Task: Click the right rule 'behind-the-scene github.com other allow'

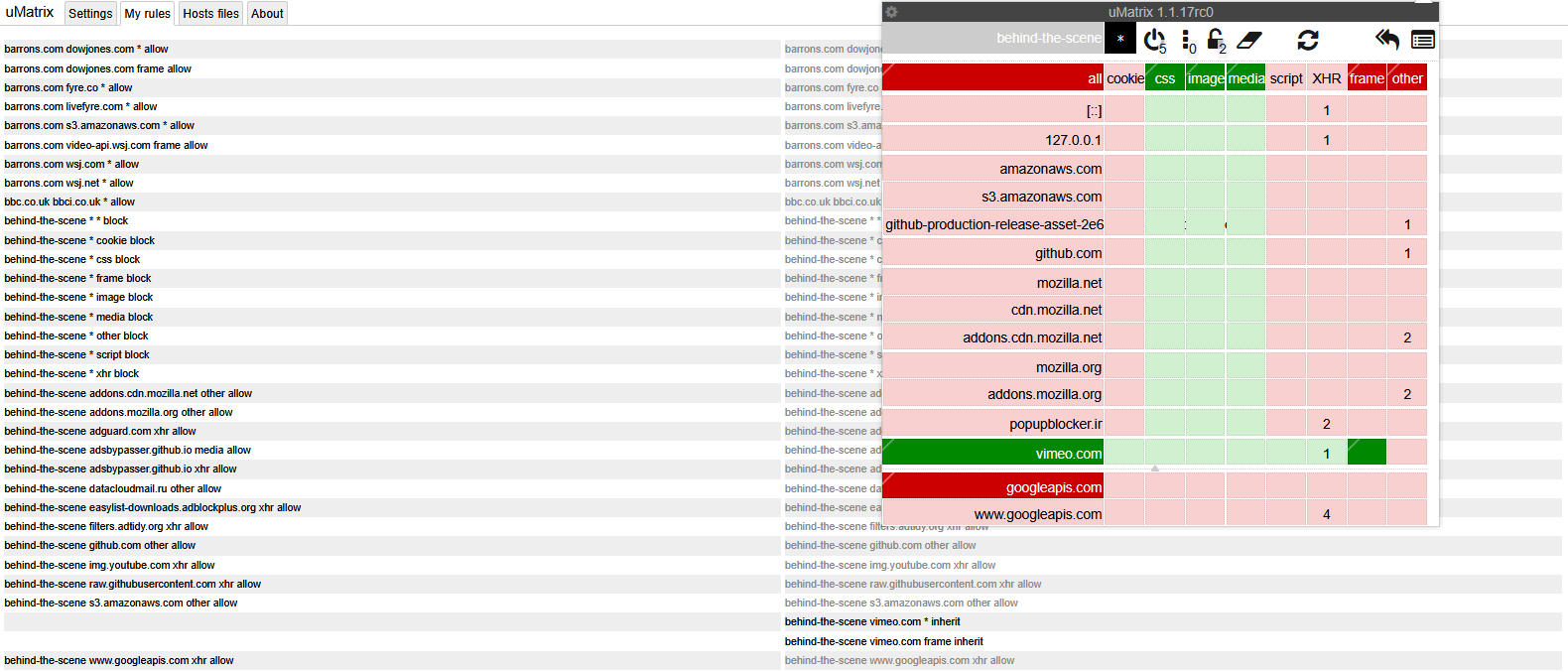Action: [880, 545]
